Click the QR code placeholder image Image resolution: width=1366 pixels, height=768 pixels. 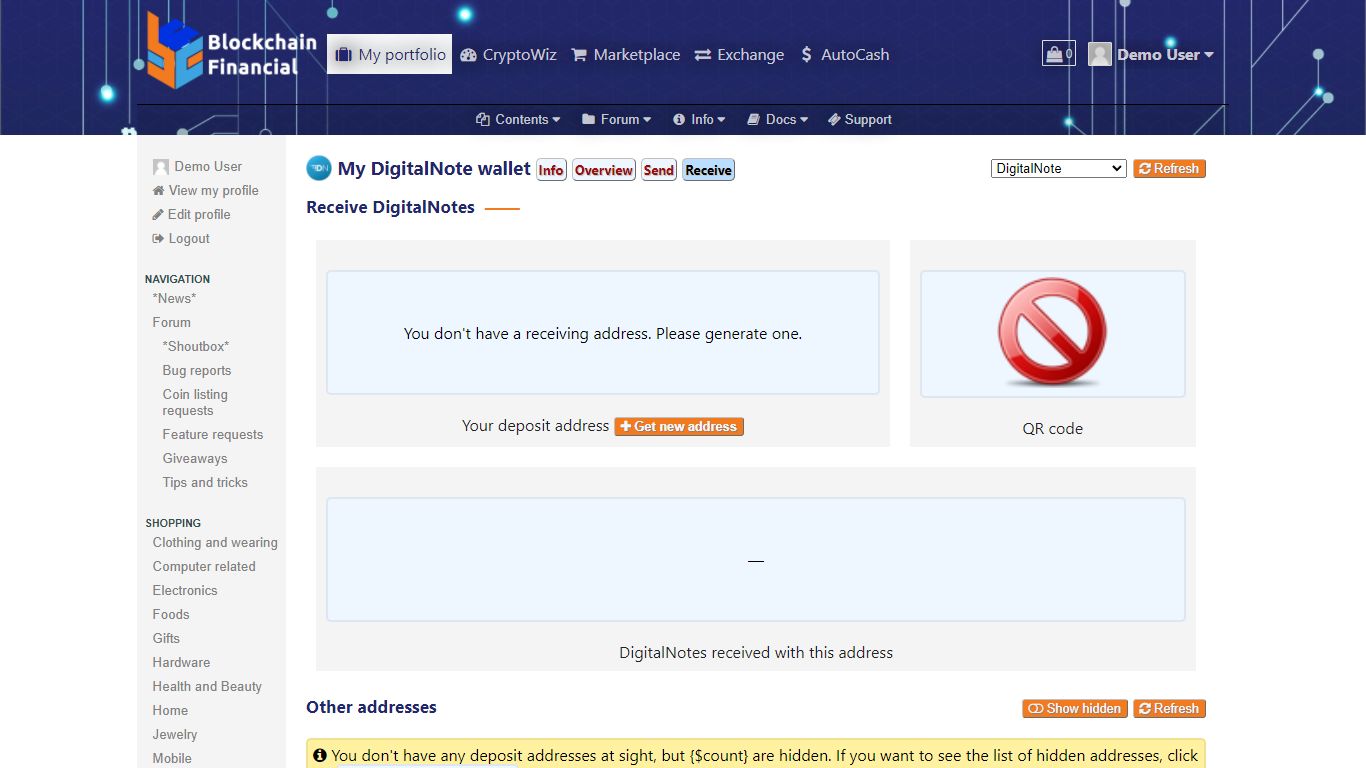[x=1052, y=333]
